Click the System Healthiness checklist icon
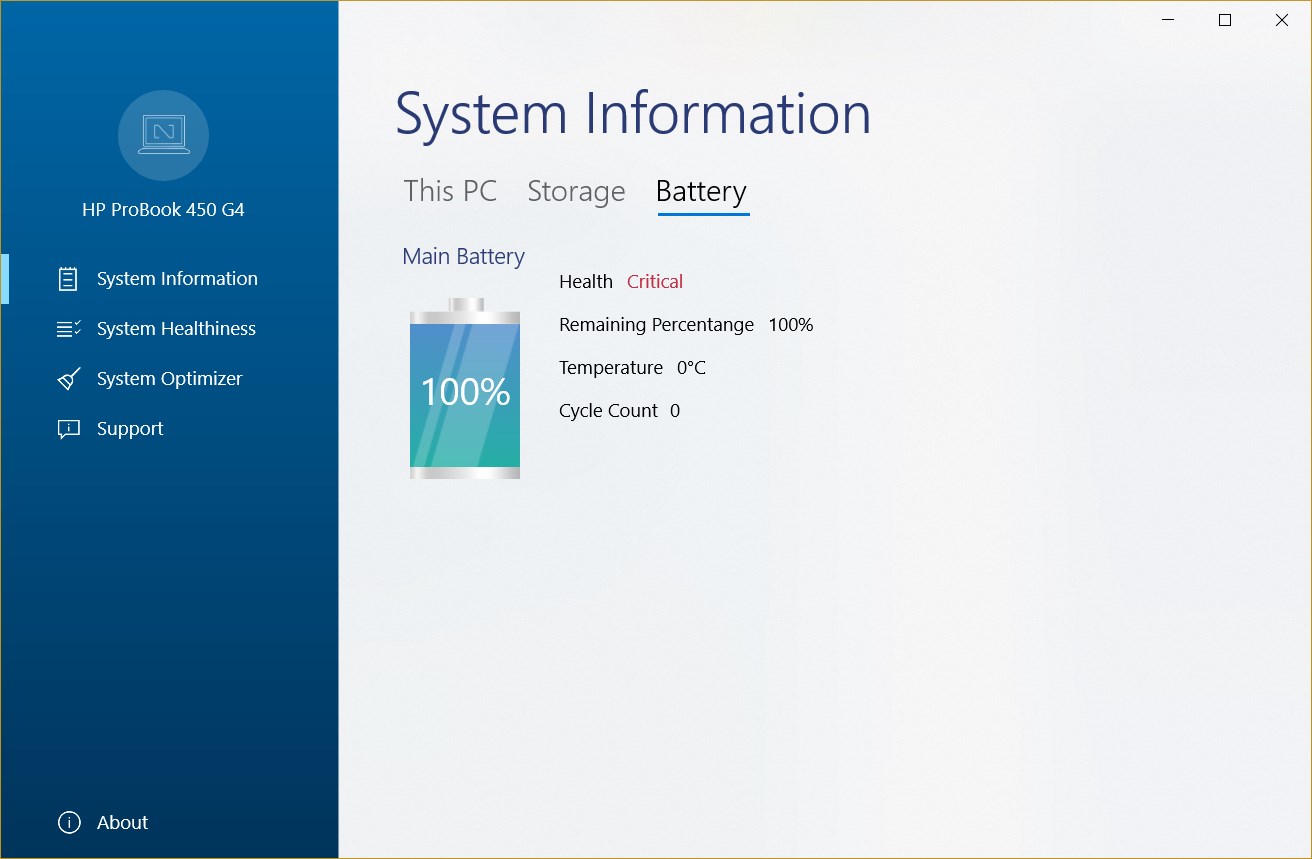The height and width of the screenshot is (859, 1312). [69, 329]
